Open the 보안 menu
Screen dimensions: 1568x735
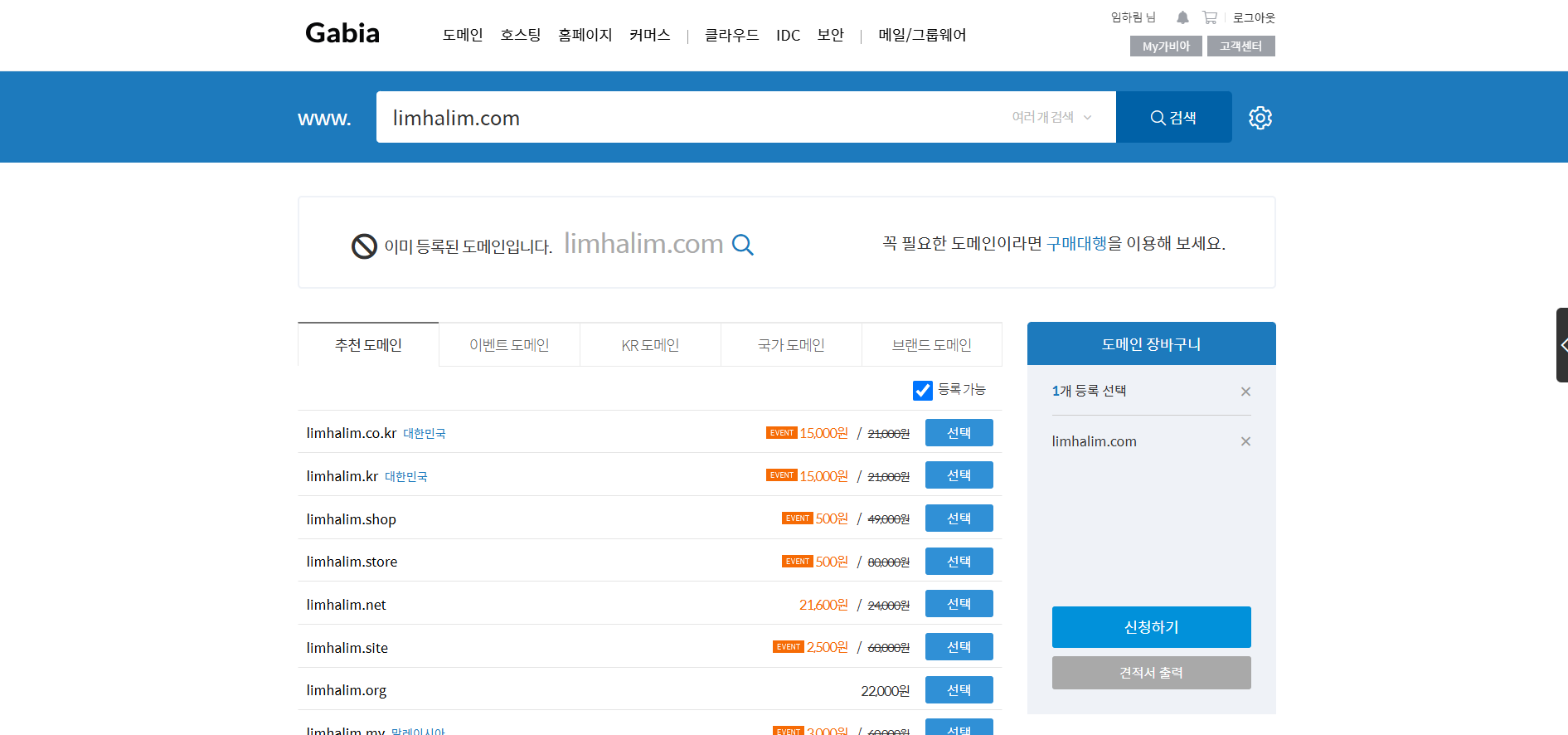[x=831, y=35]
